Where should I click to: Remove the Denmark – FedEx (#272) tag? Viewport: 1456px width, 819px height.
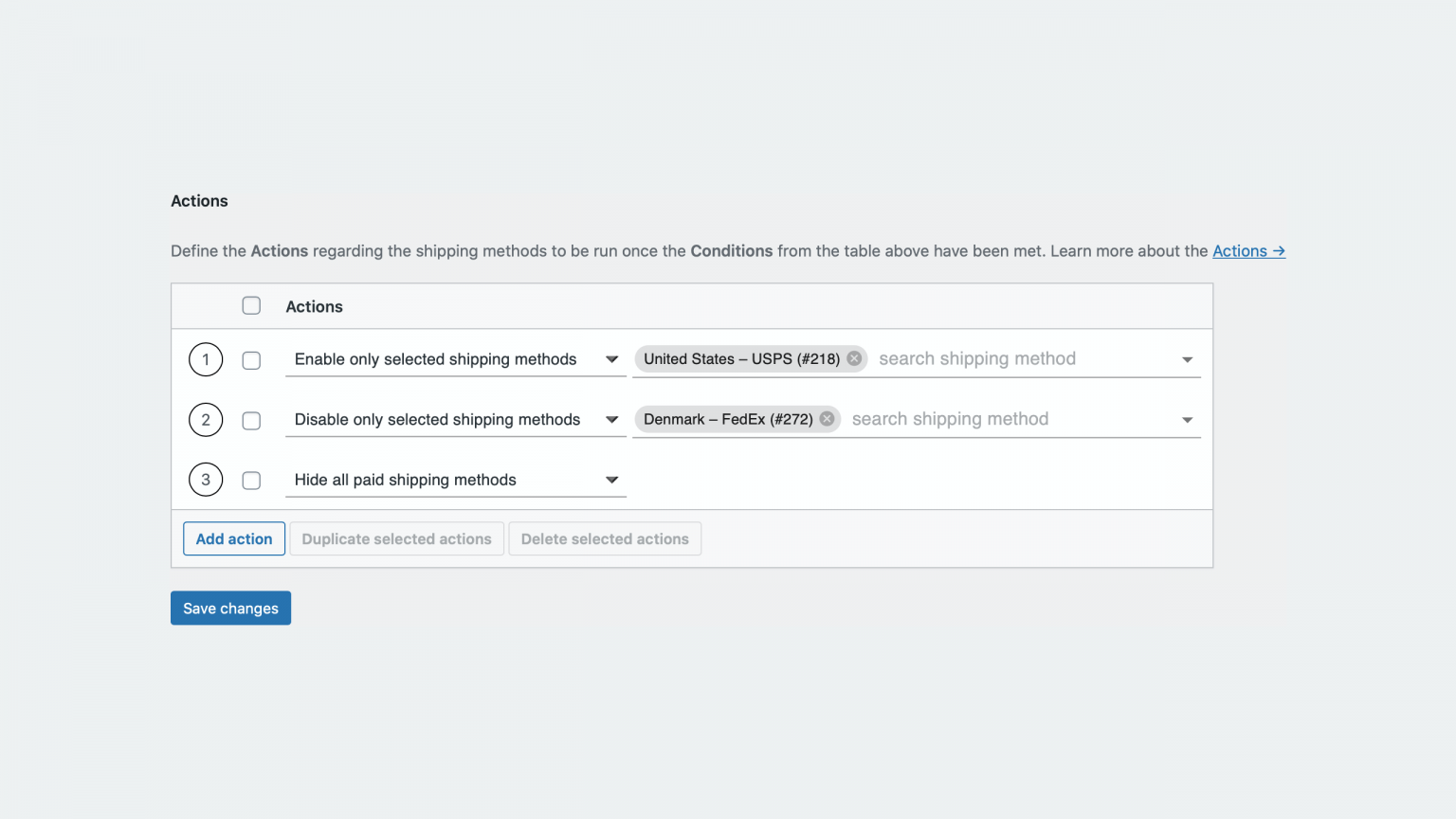coord(826,418)
